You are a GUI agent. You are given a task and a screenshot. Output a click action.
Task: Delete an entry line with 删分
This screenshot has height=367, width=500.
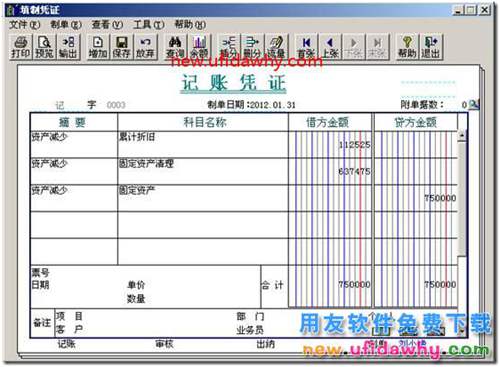point(252,47)
